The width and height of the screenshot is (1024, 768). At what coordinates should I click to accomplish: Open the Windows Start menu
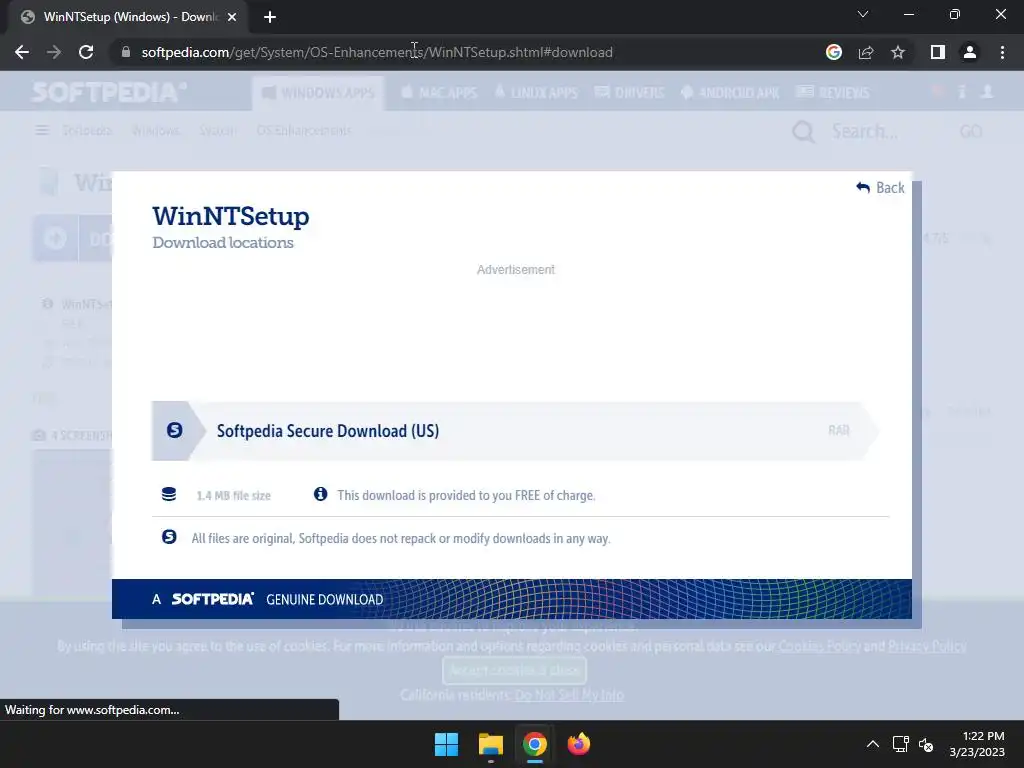point(447,744)
